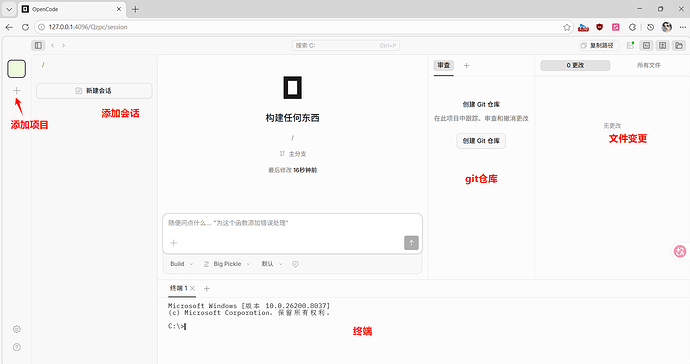The height and width of the screenshot is (364, 690).
Task: Click 最后修改 16秒钟前 text
Action: (293, 170)
